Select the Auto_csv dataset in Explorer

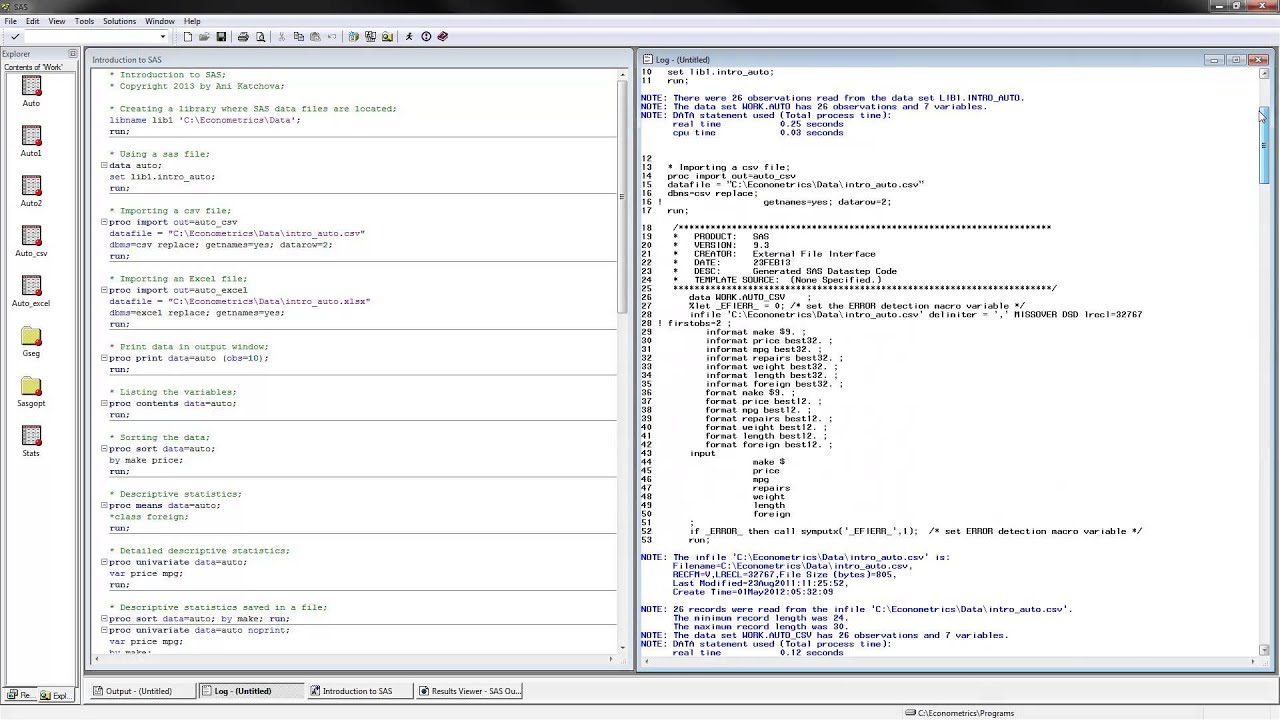coord(31,236)
